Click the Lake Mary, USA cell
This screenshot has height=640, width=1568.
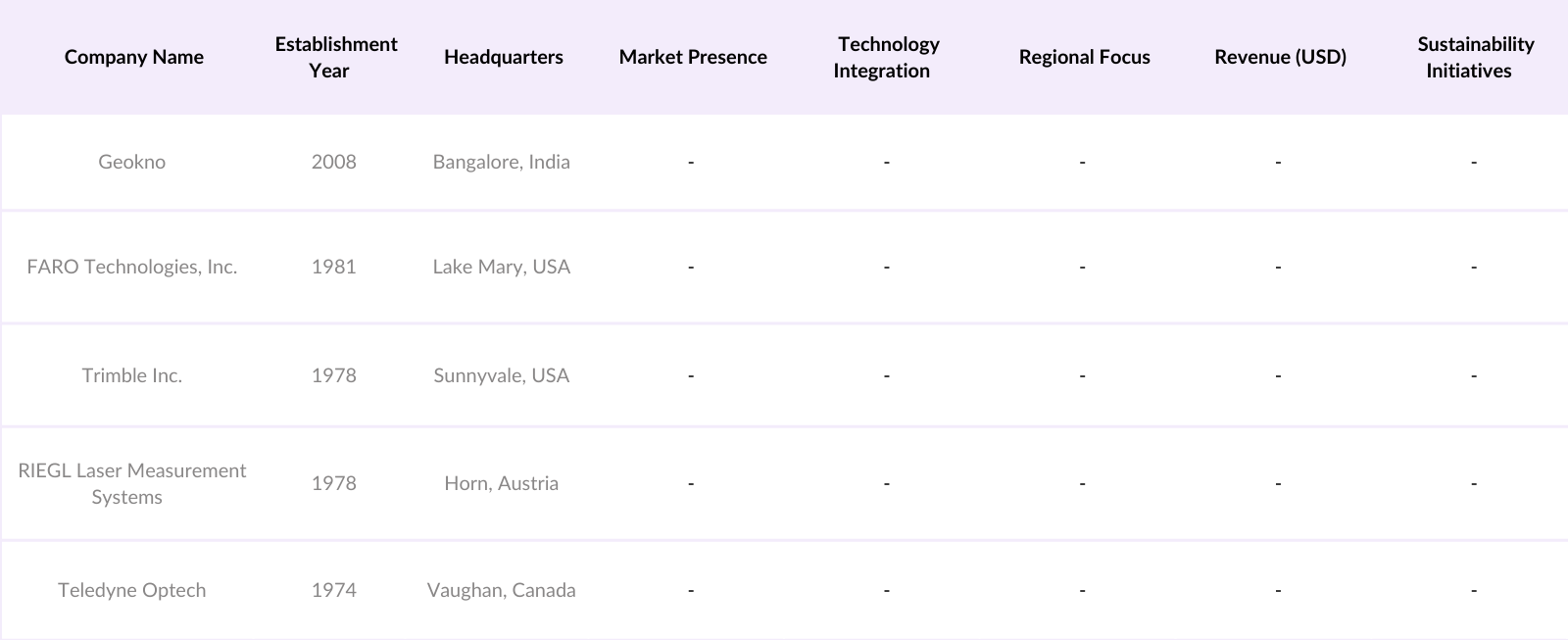coord(501,267)
